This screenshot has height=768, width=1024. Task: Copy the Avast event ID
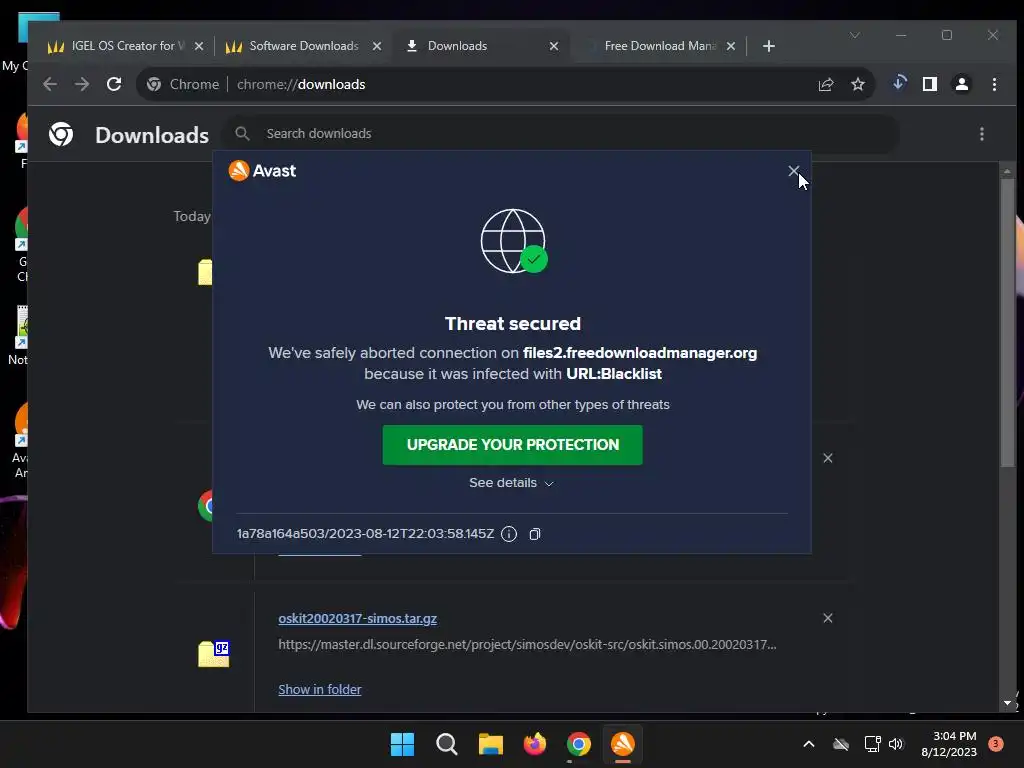coord(535,534)
